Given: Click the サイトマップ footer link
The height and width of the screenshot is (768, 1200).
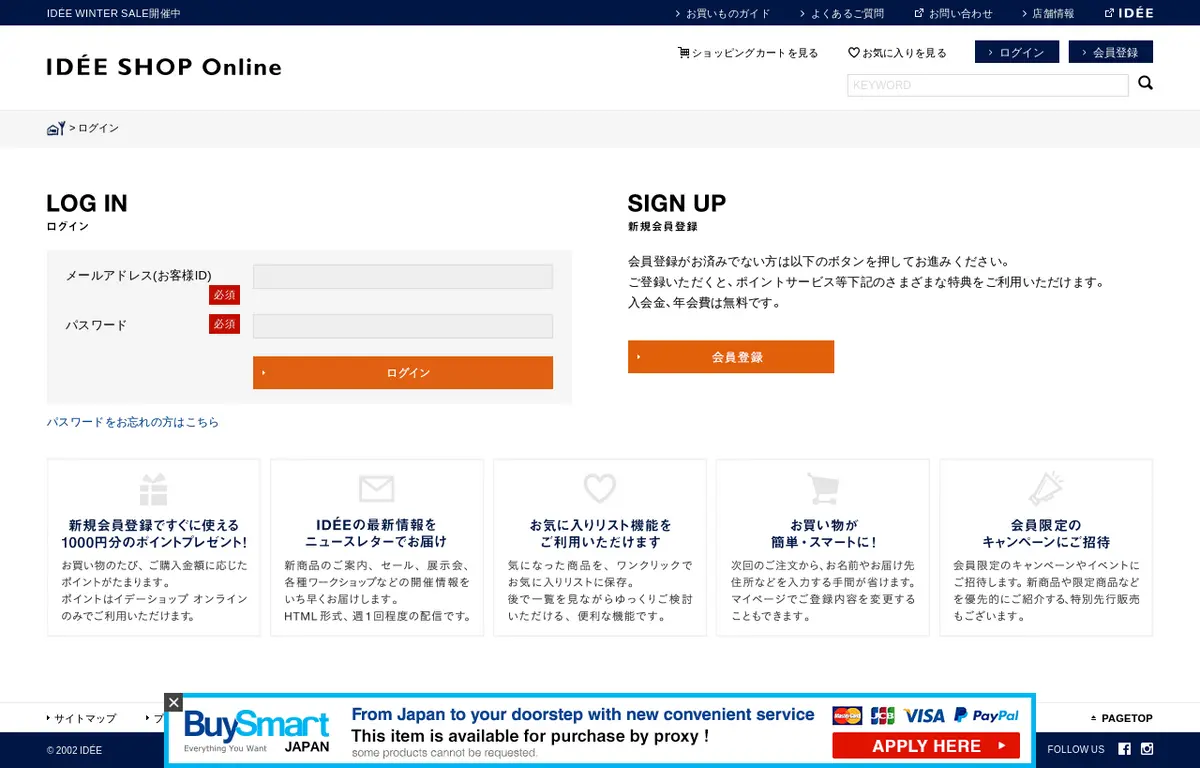Looking at the screenshot, I should pos(82,718).
